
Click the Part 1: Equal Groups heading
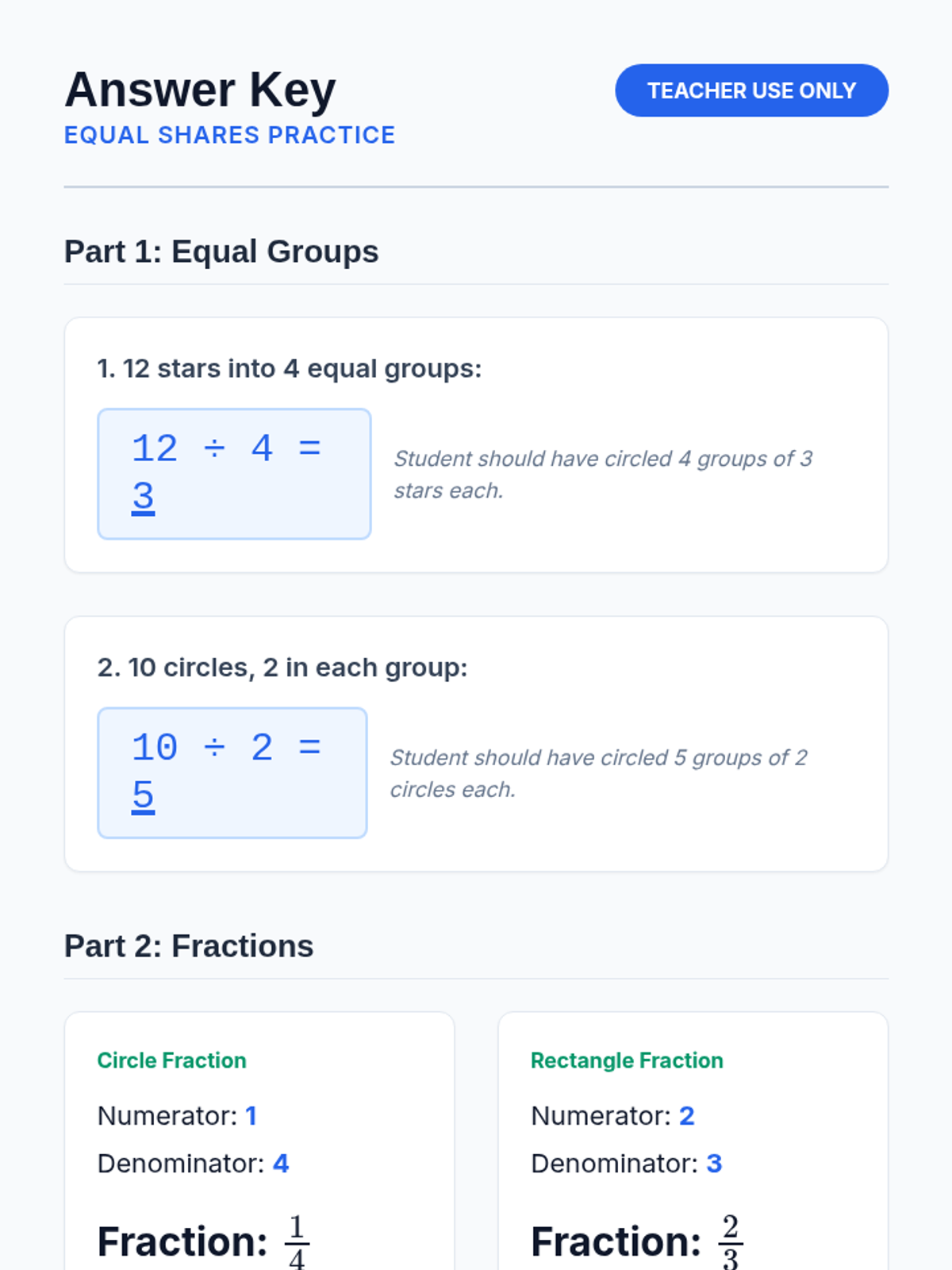pos(221,252)
